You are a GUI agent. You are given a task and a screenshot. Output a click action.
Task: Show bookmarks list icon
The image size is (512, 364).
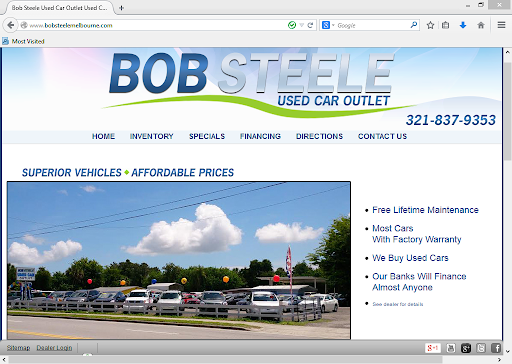445,25
